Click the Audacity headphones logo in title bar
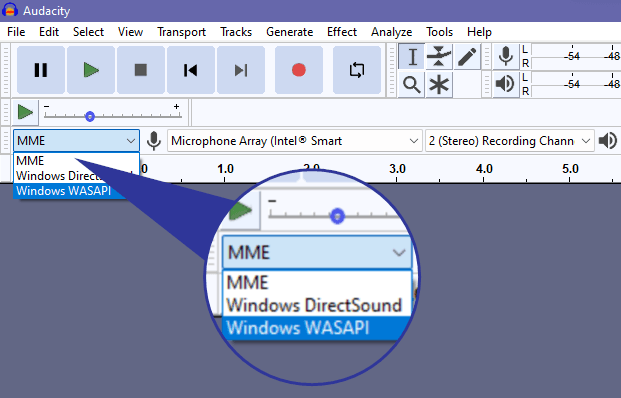The image size is (621, 398). pos(10,10)
